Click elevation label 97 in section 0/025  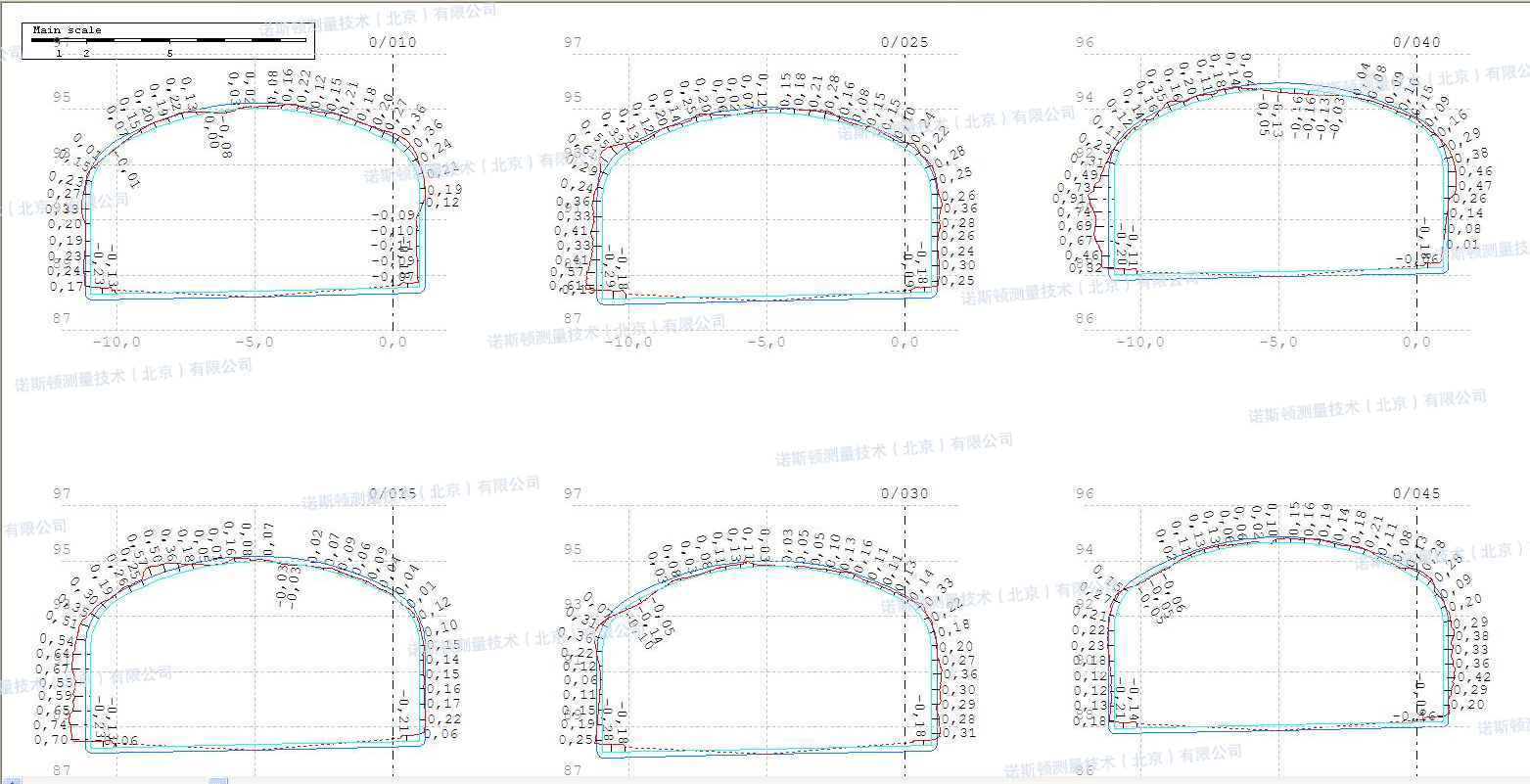574,42
